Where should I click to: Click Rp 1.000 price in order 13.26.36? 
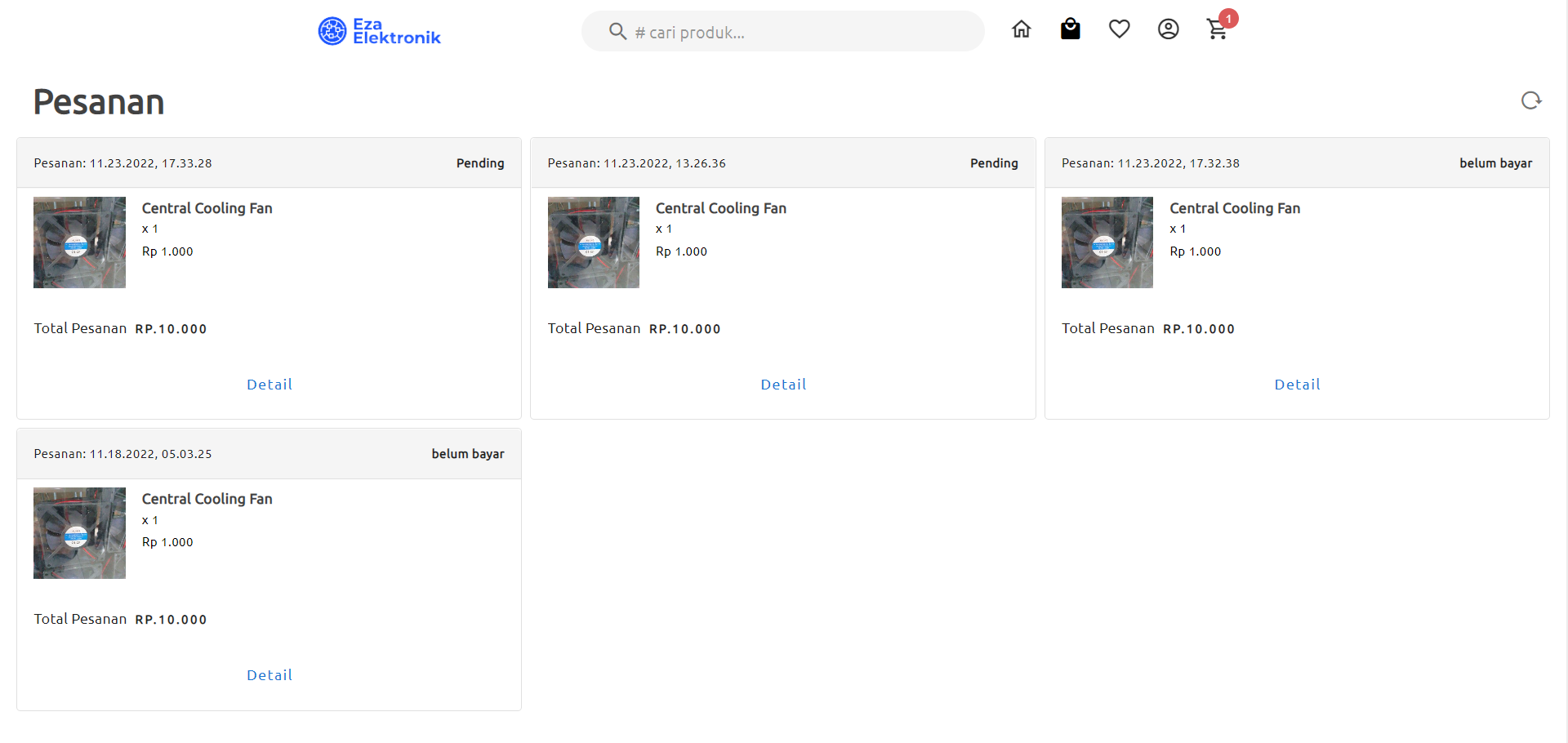(x=681, y=251)
